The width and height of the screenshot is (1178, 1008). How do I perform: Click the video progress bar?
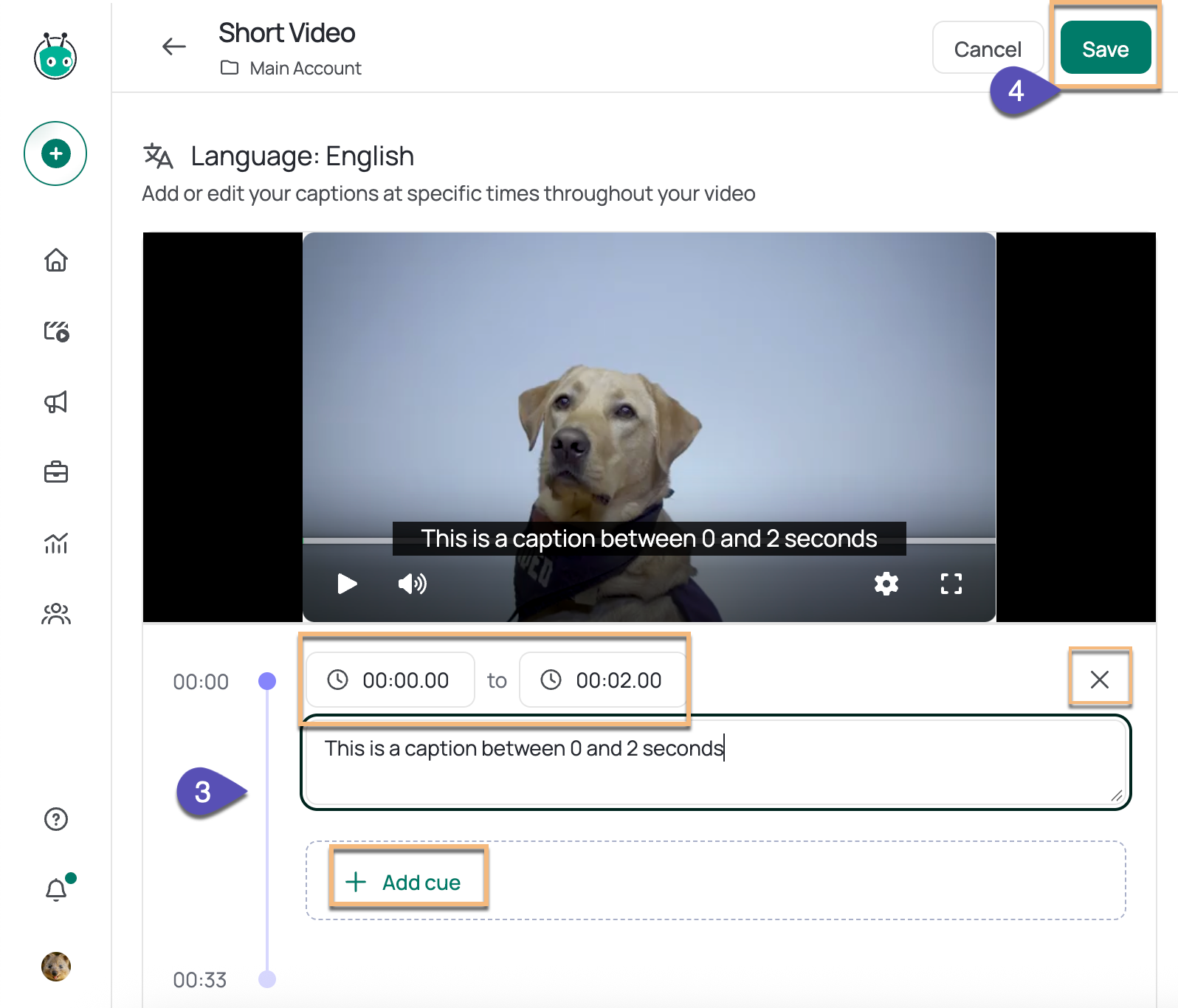click(650, 541)
